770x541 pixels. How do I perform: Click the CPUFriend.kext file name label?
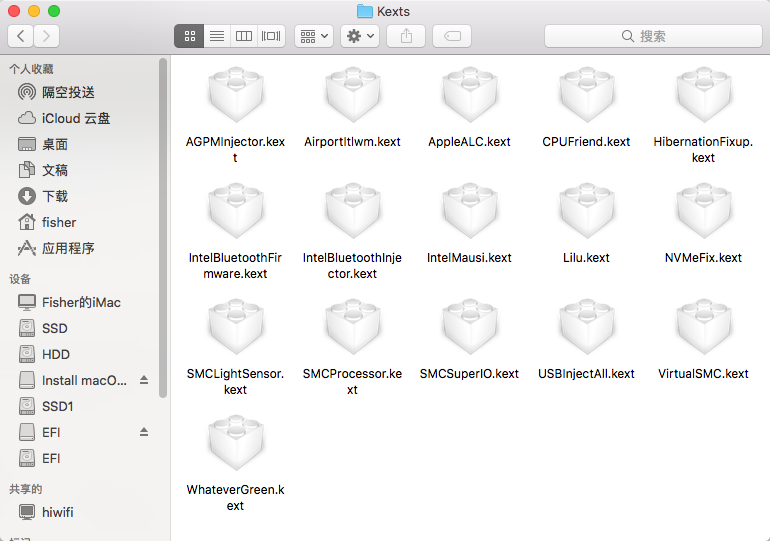point(586,142)
